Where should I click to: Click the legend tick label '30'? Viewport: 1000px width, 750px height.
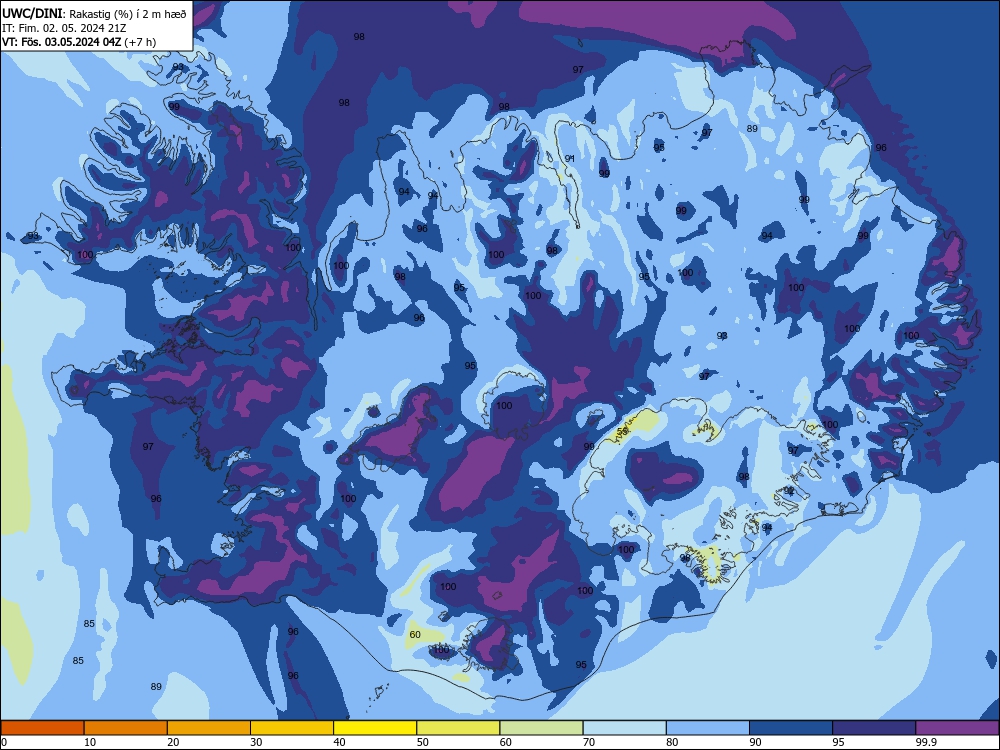256,742
